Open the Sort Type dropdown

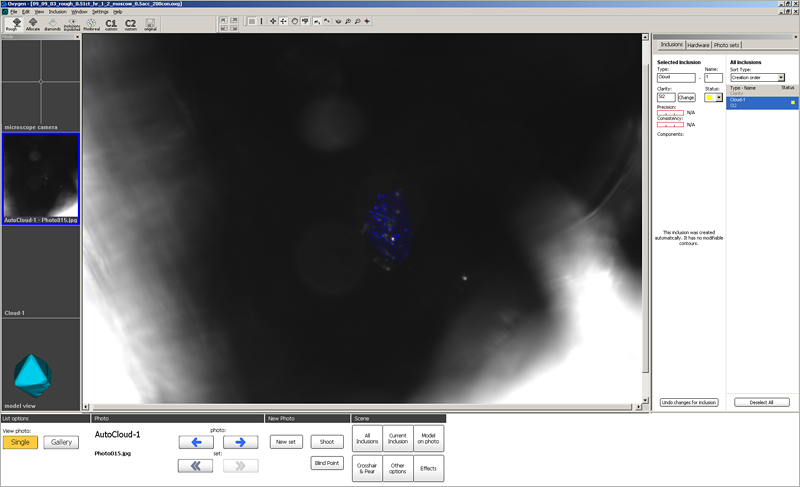757,77
